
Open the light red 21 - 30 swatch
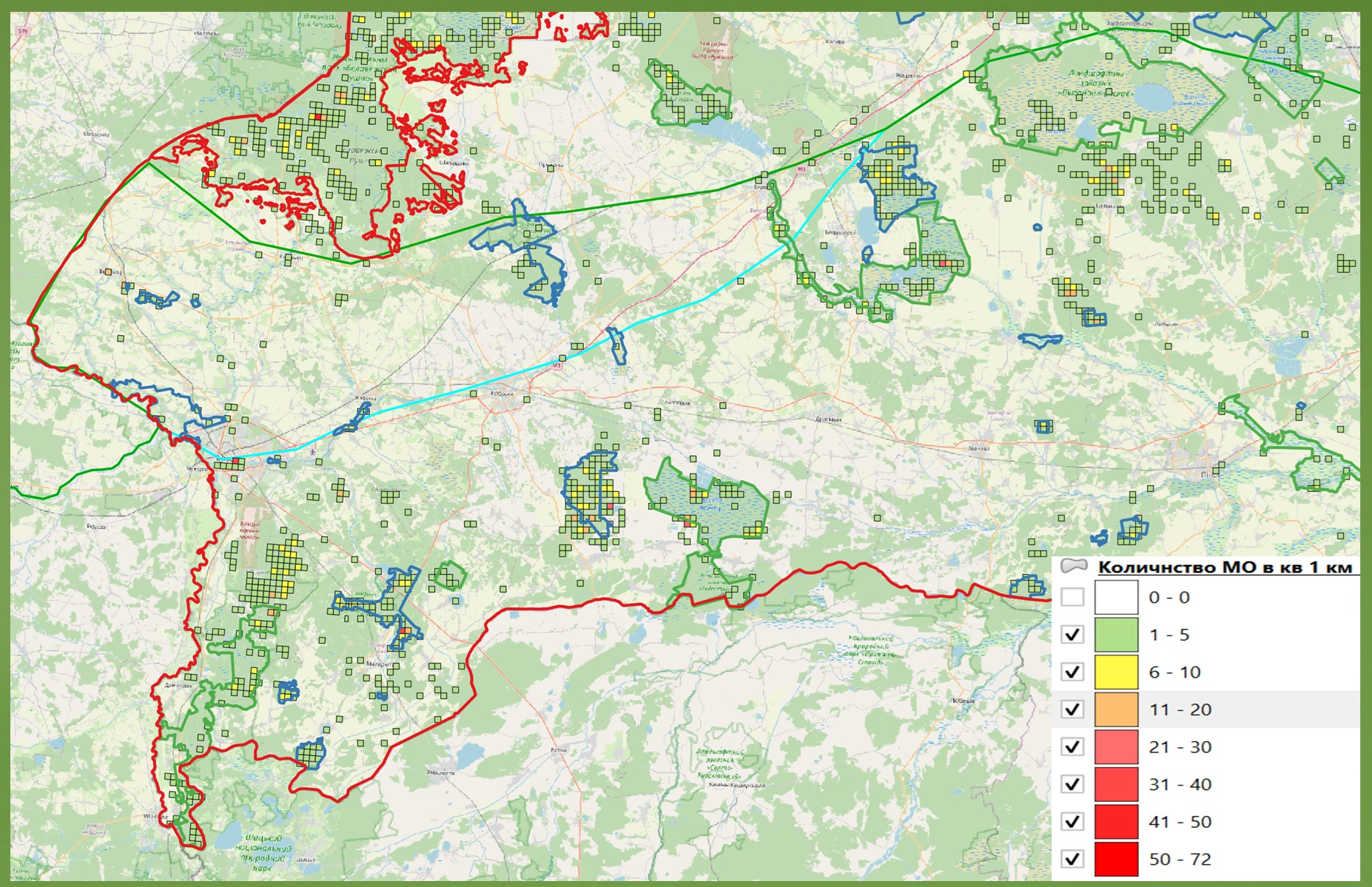click(x=1116, y=747)
